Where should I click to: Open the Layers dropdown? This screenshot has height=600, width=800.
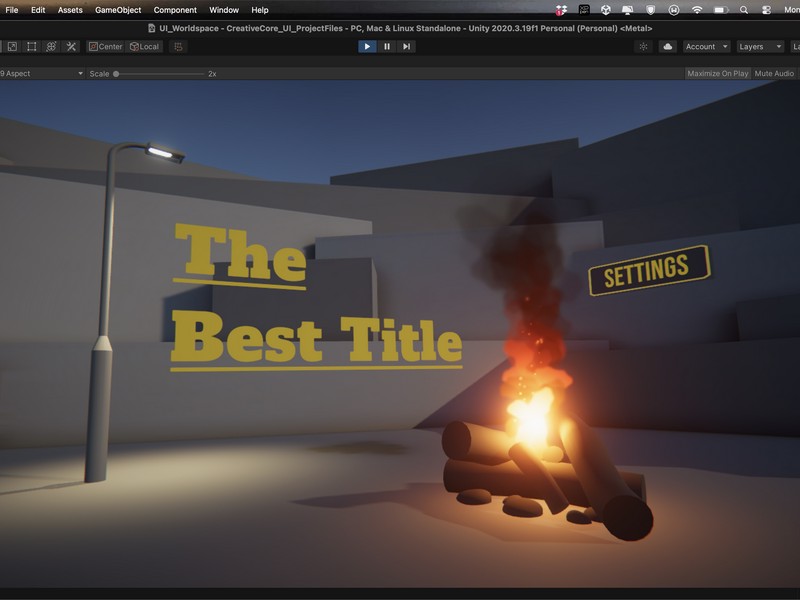[x=760, y=46]
